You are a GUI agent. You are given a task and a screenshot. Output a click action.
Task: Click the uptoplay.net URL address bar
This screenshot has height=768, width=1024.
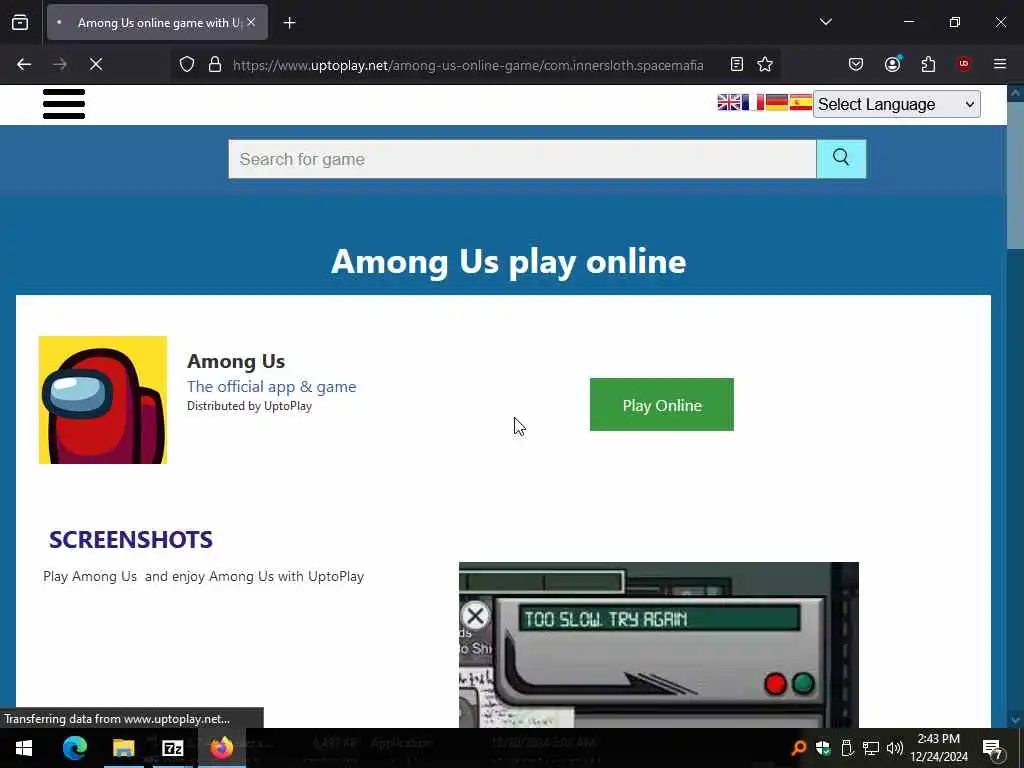click(x=468, y=65)
